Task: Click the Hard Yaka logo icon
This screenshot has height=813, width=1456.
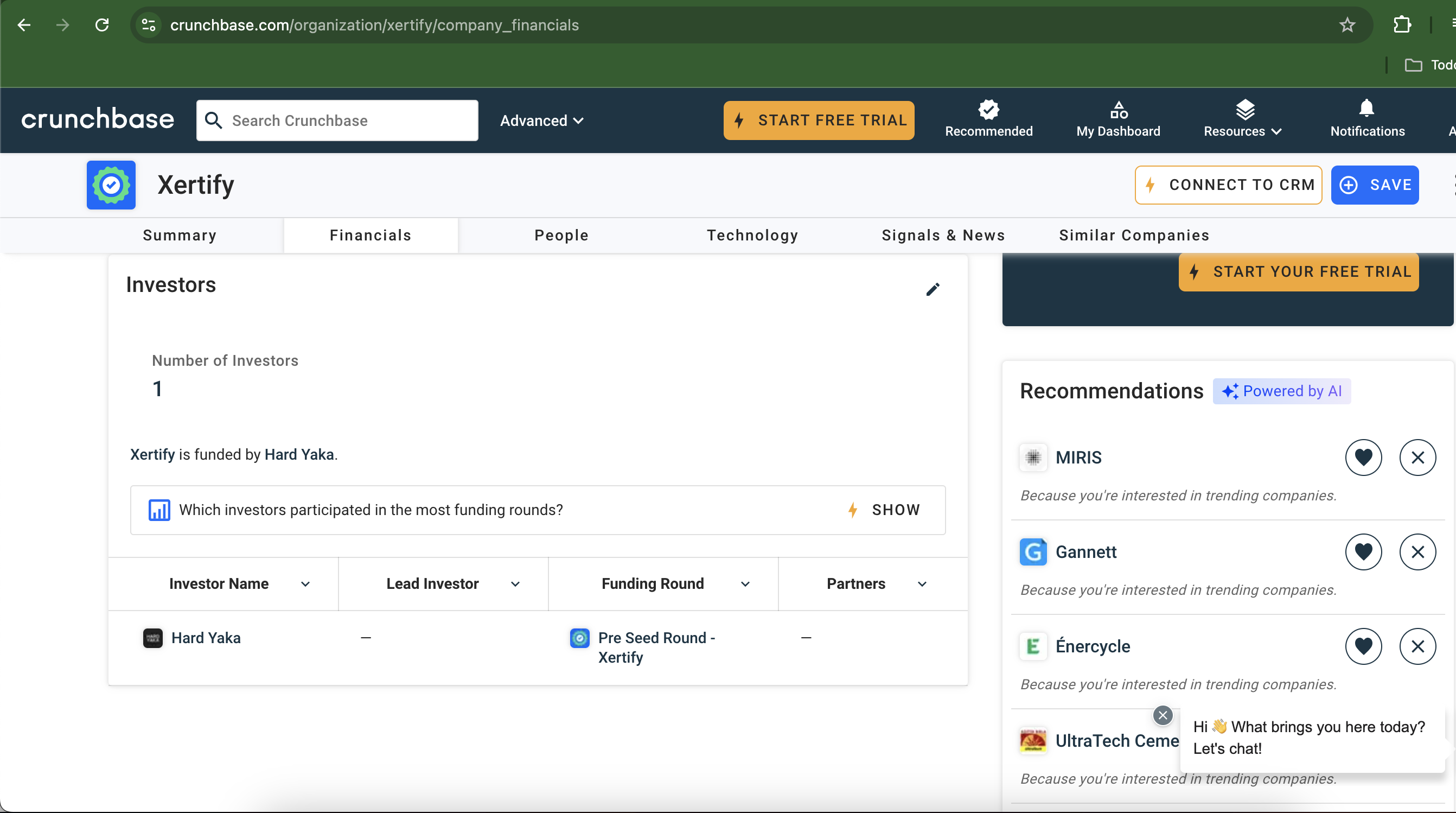Action: pyautogui.click(x=152, y=638)
